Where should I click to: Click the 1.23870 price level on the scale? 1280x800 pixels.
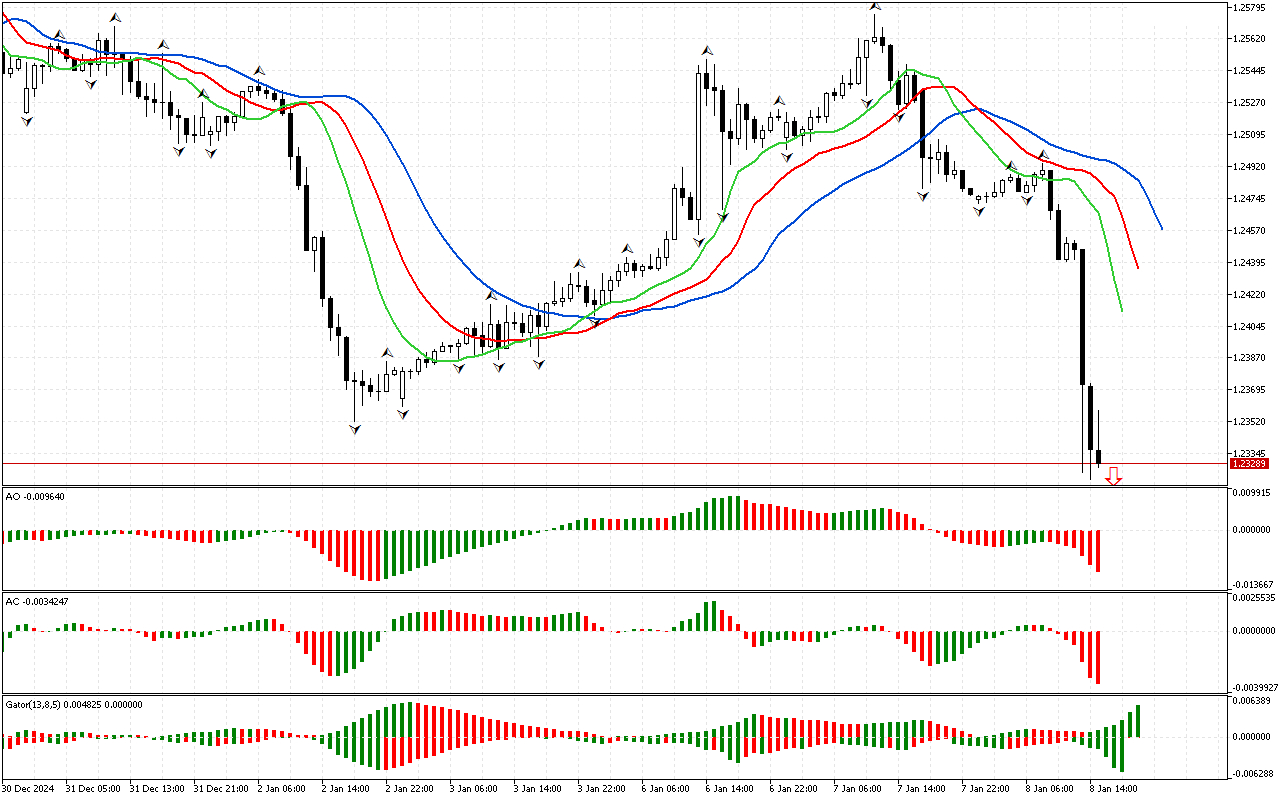click(x=1251, y=358)
